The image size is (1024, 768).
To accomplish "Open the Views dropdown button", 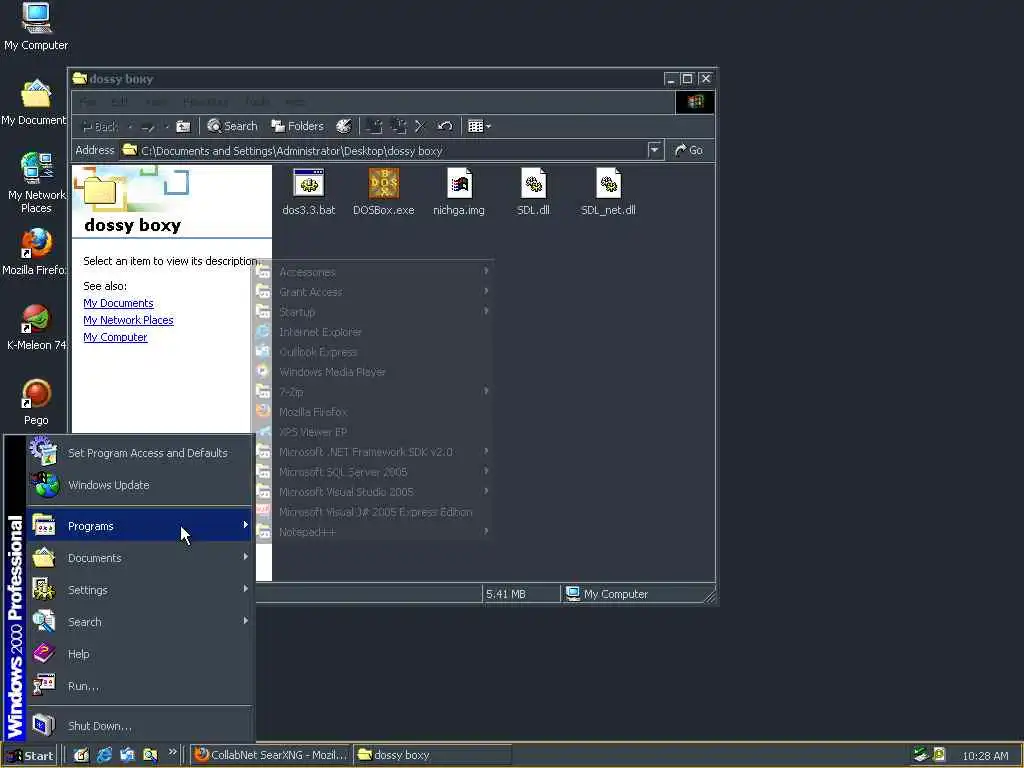I will coord(479,126).
